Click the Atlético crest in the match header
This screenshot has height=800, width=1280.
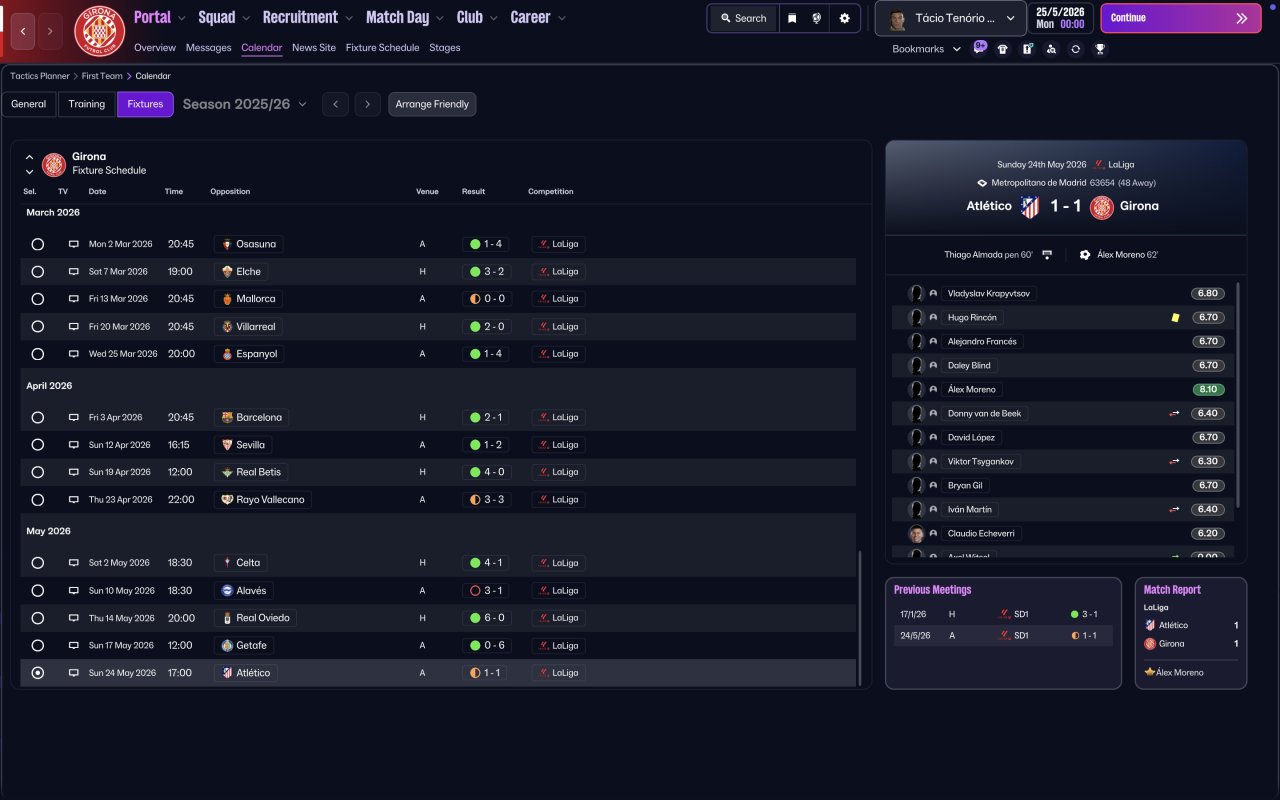[1030, 207]
